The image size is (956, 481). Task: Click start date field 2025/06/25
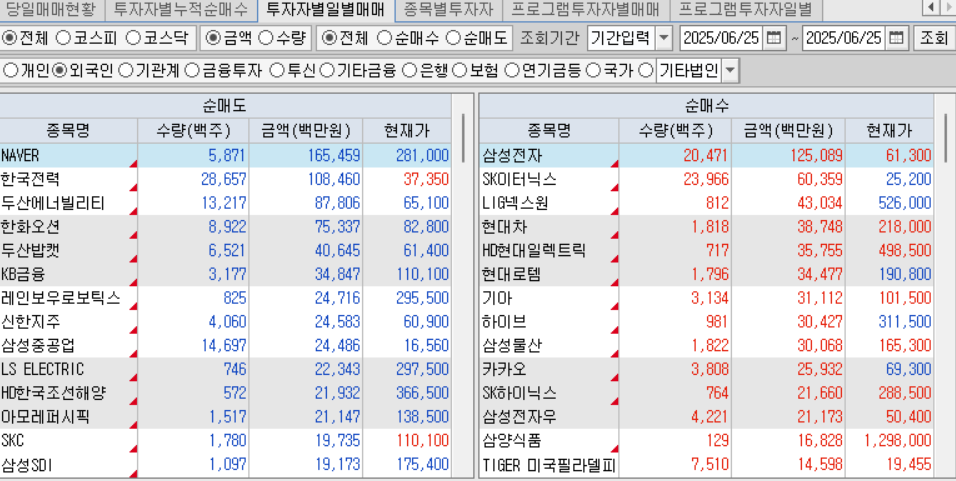[x=721, y=38]
